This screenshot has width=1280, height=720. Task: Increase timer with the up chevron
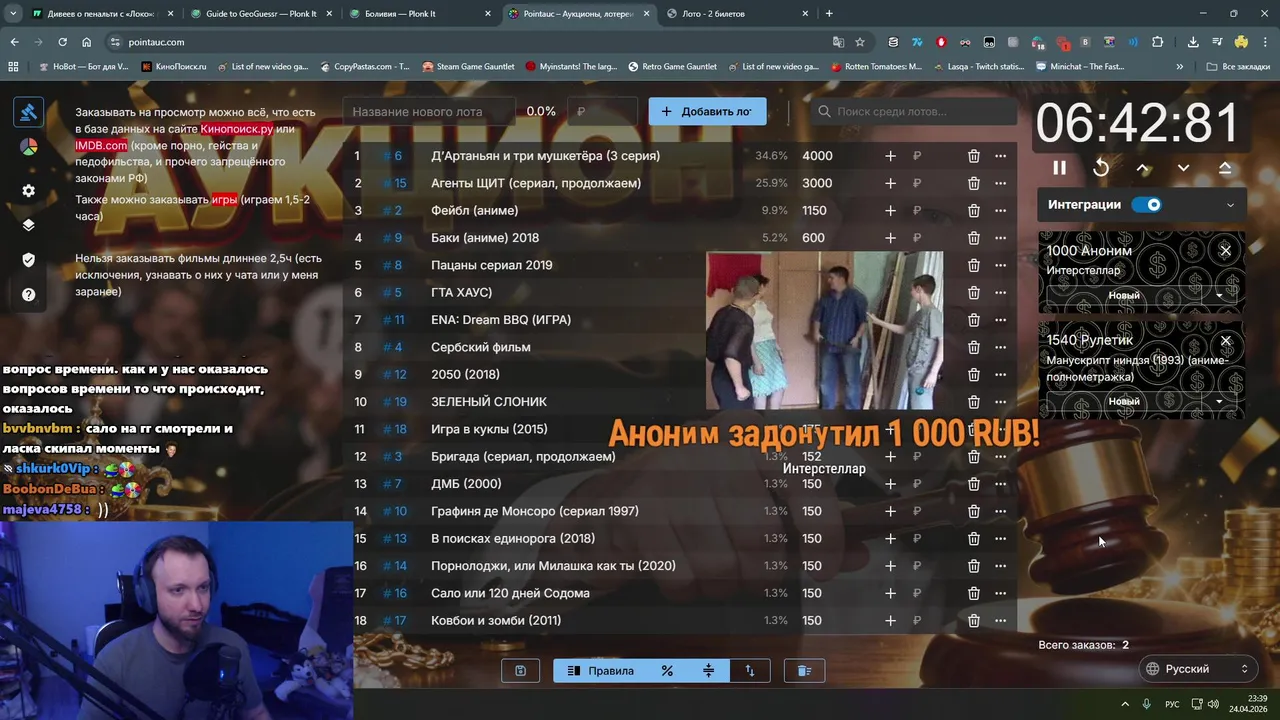click(1143, 168)
